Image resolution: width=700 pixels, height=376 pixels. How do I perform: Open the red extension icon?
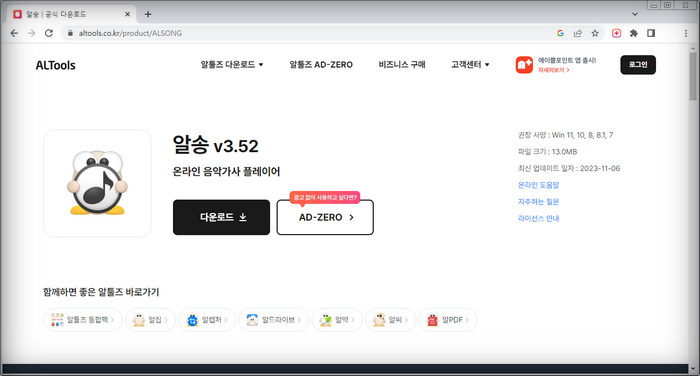pyautogui.click(x=617, y=33)
